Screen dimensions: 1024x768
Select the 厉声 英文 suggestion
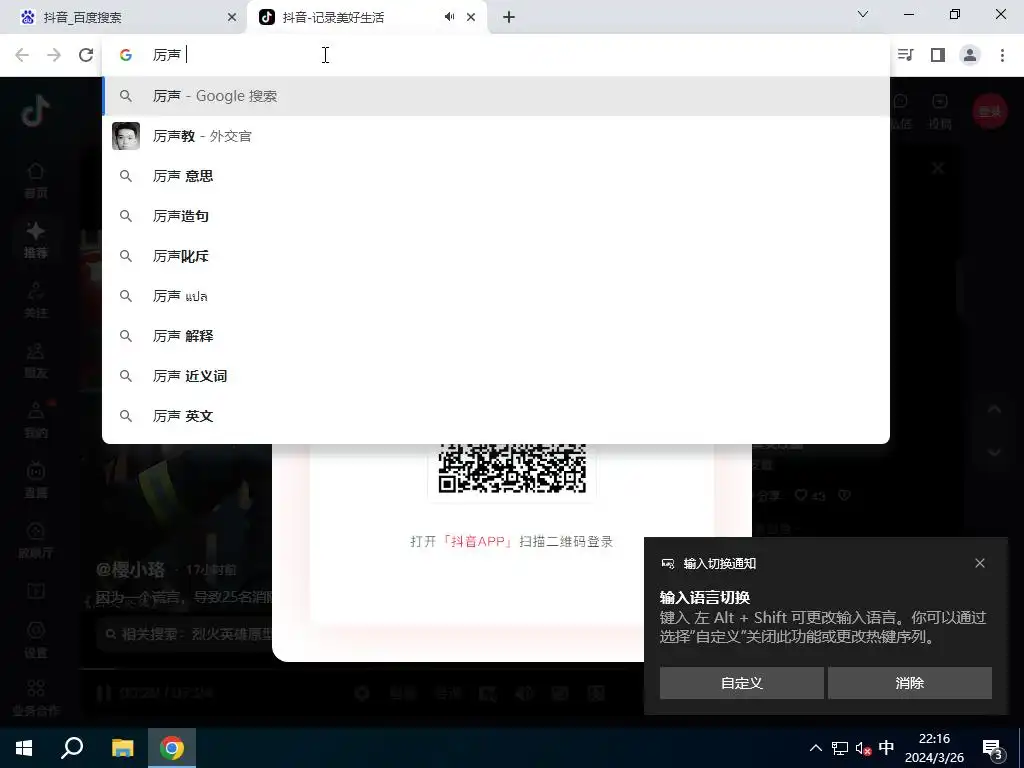point(496,416)
